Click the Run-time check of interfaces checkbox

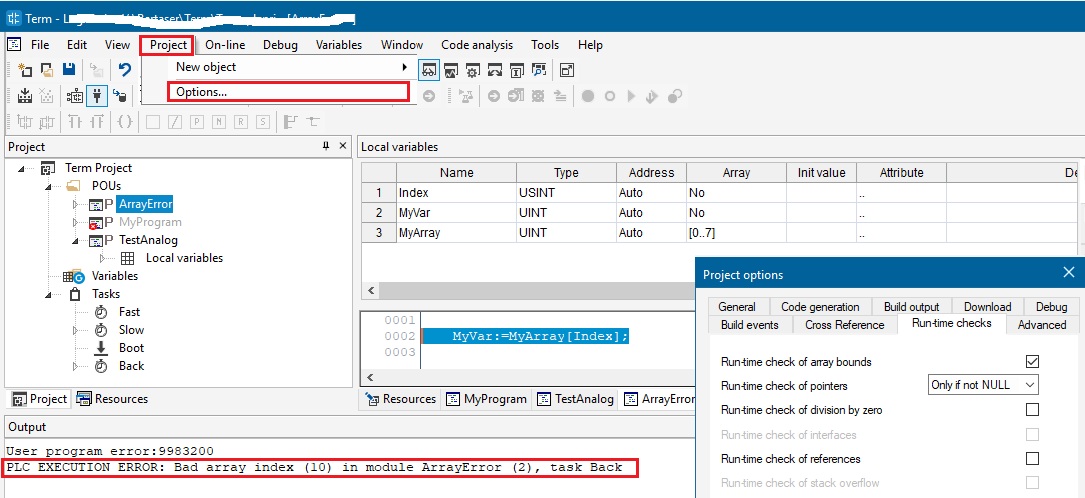click(x=1032, y=434)
